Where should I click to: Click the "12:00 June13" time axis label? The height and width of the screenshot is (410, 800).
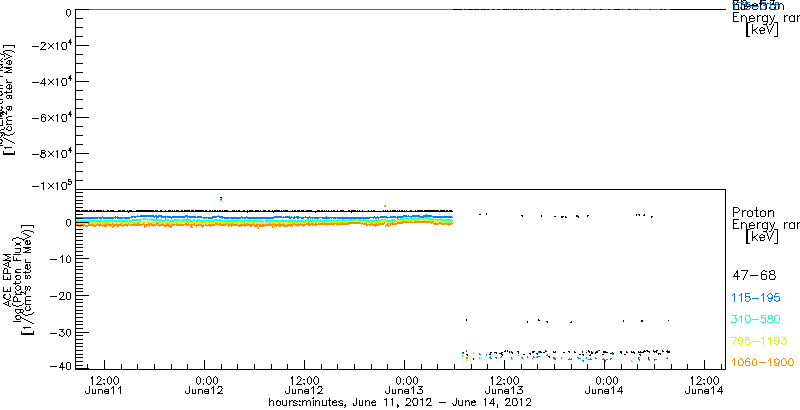click(x=505, y=385)
